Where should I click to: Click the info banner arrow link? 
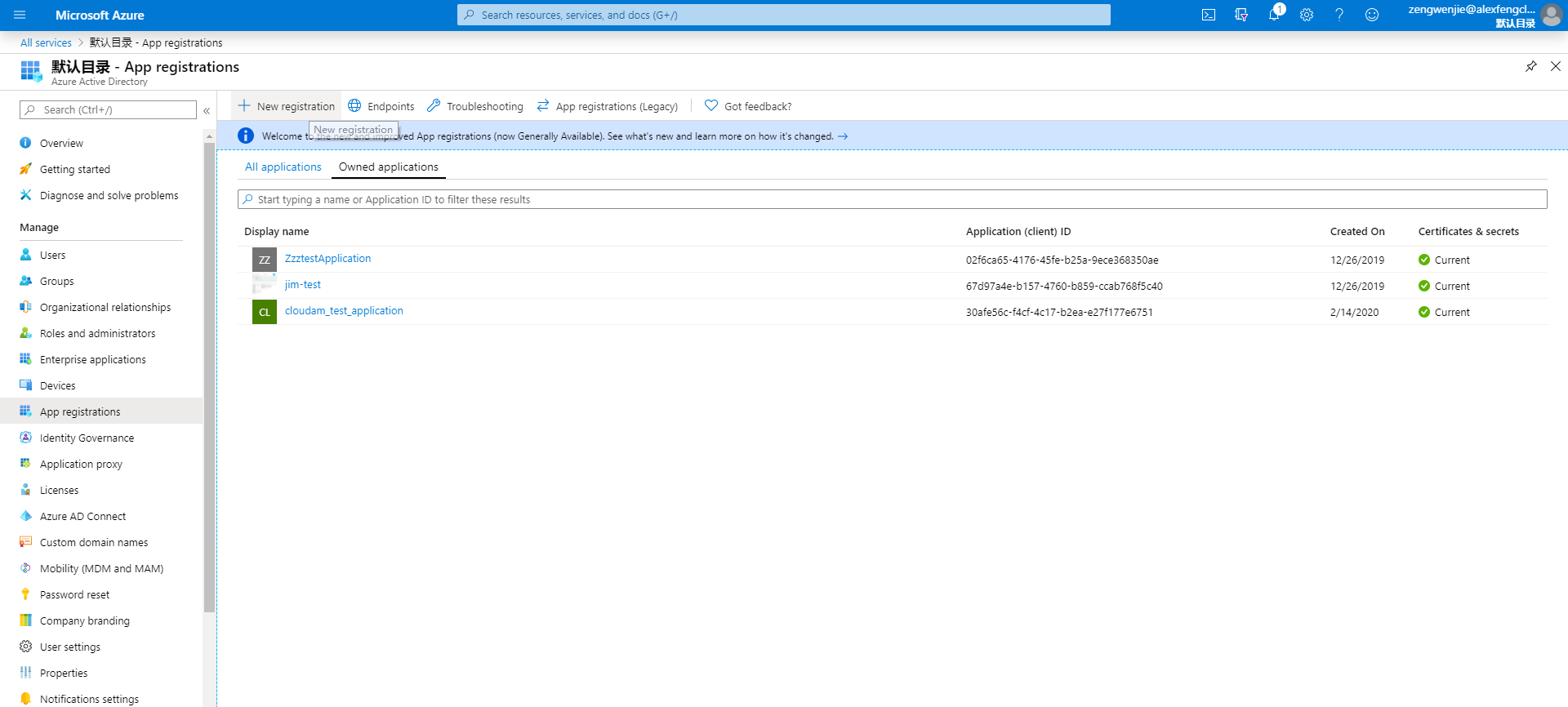843,136
